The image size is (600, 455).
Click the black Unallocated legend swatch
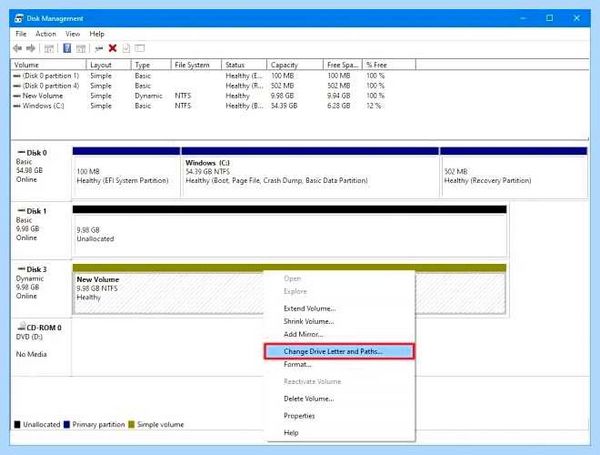[x=17, y=424]
